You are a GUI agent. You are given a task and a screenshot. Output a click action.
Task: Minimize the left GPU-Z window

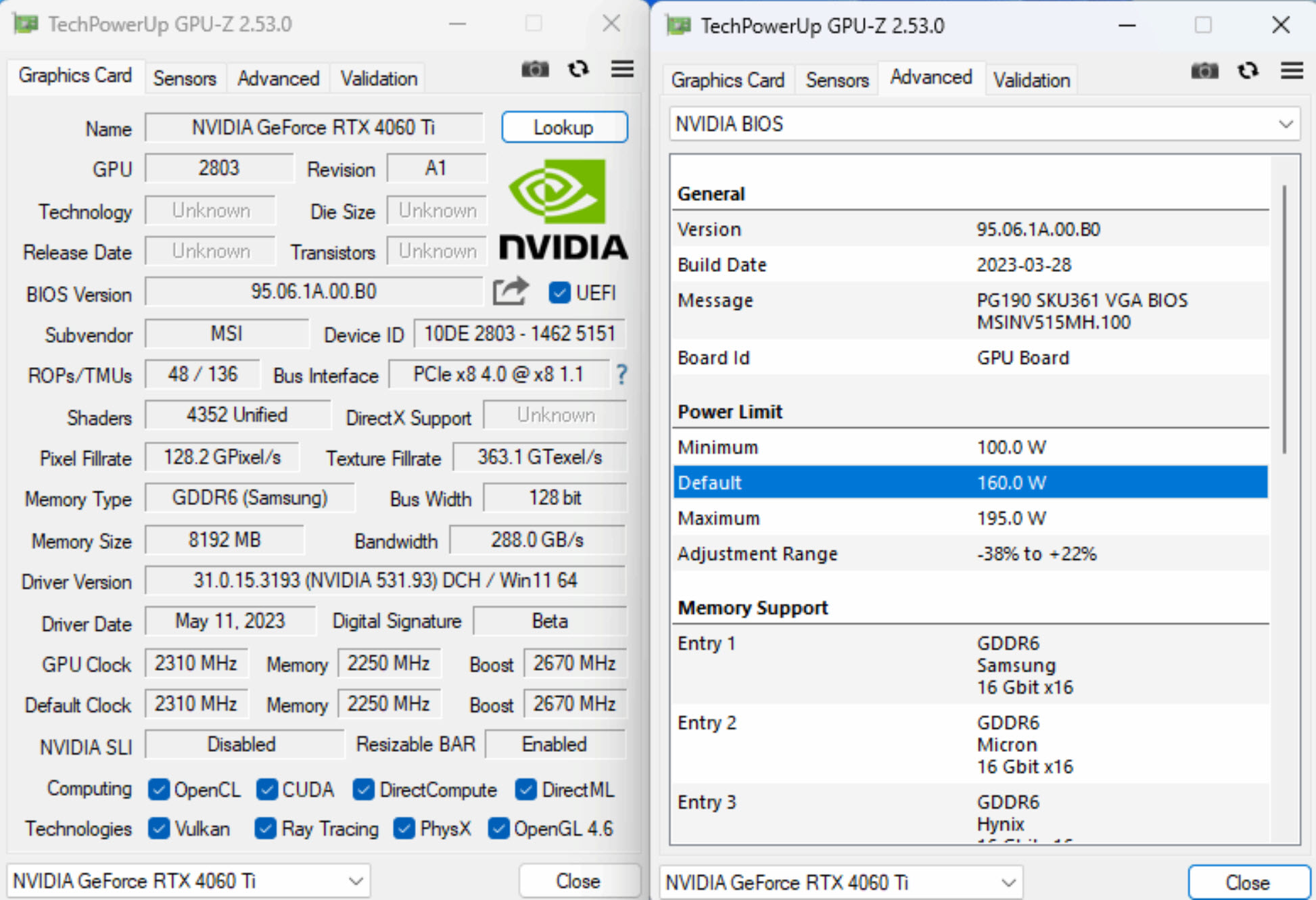coord(458,24)
